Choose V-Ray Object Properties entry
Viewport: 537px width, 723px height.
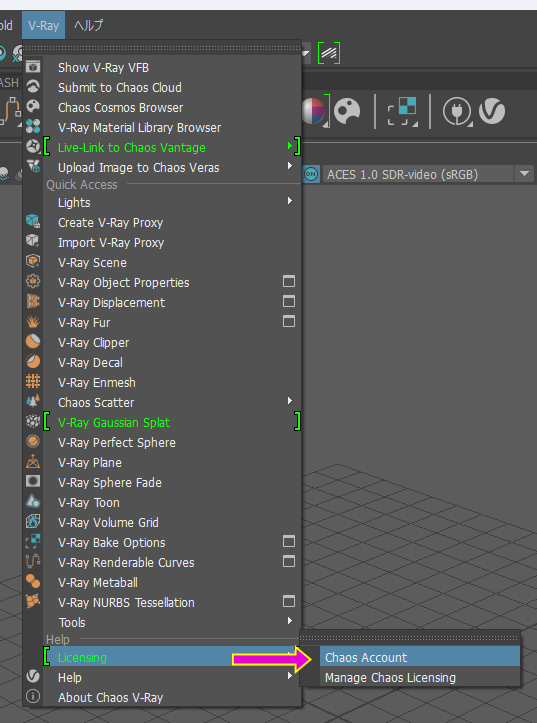point(161,283)
